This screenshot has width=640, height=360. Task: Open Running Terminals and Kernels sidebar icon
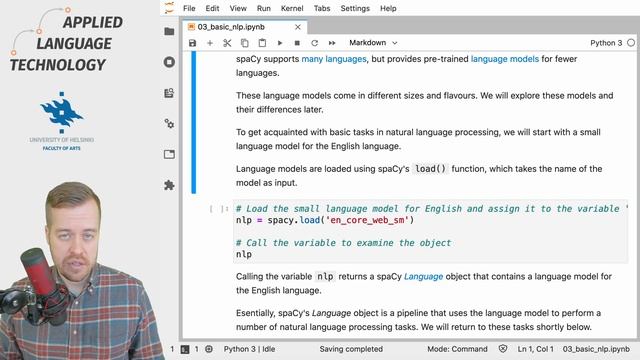(x=169, y=62)
